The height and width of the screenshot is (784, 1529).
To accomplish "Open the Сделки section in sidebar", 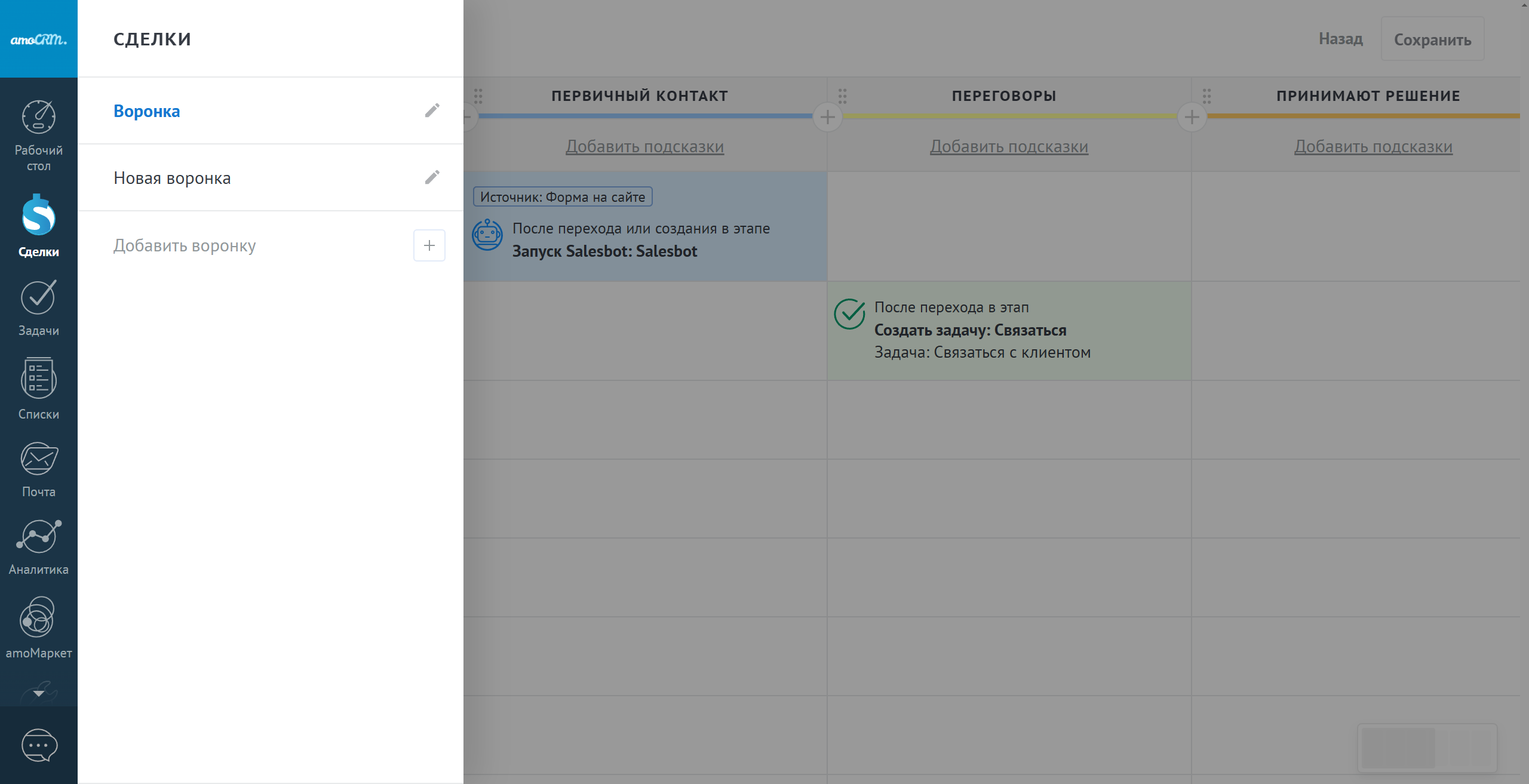I will coord(38,226).
